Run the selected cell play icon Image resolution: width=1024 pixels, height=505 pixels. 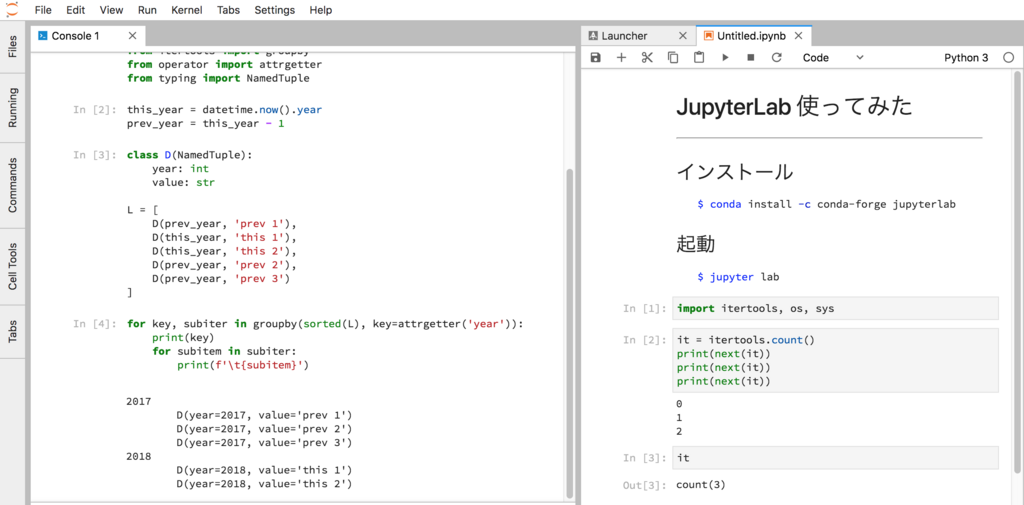coord(725,57)
